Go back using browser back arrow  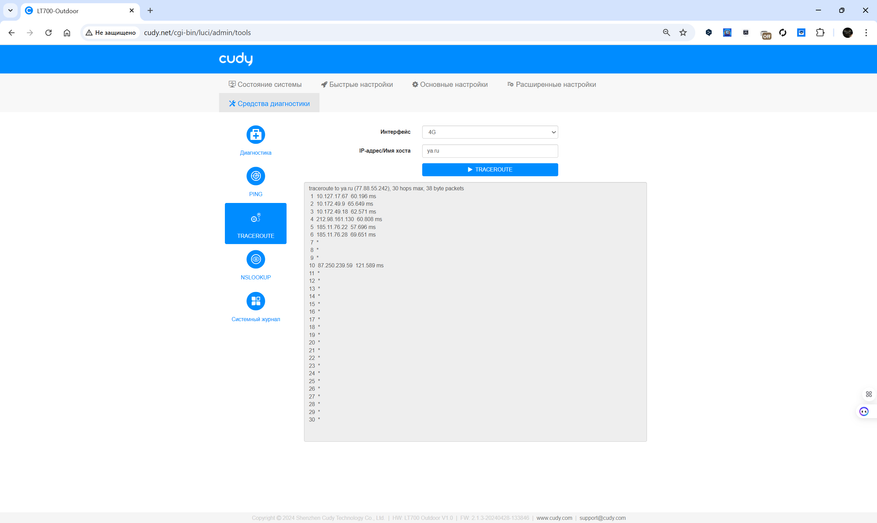pyautogui.click(x=12, y=32)
